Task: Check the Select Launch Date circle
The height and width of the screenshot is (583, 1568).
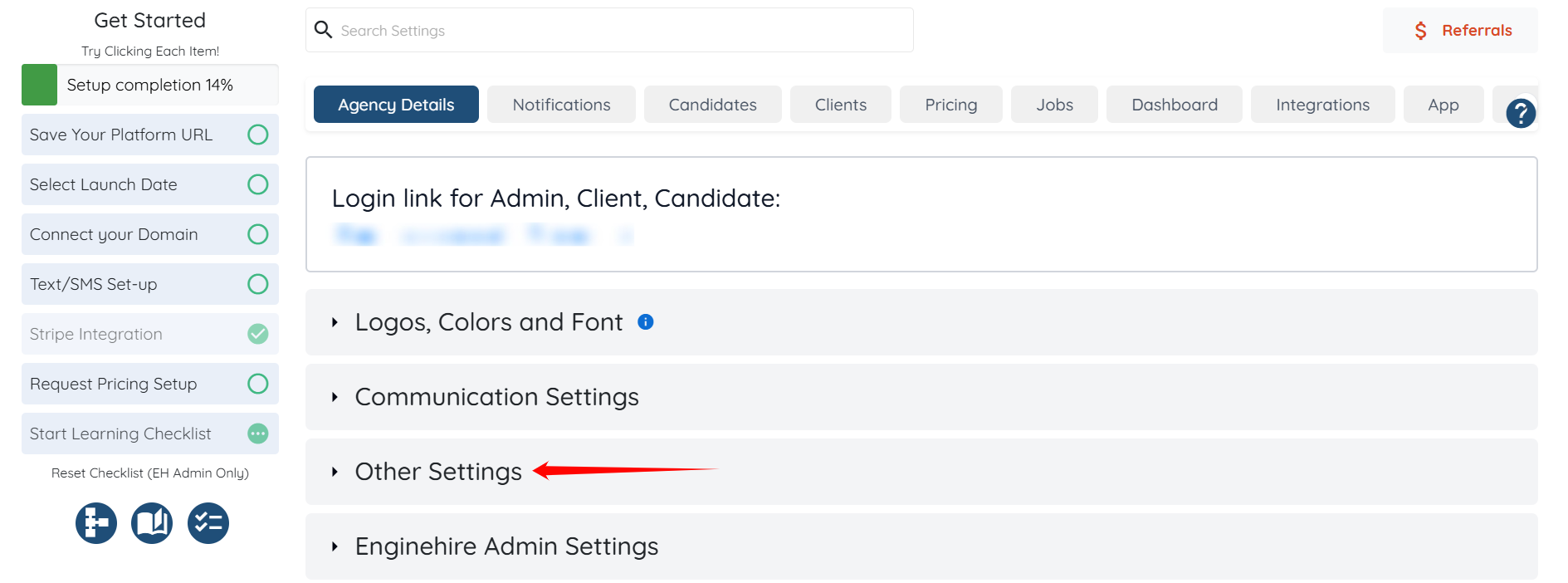Action: pyautogui.click(x=258, y=184)
